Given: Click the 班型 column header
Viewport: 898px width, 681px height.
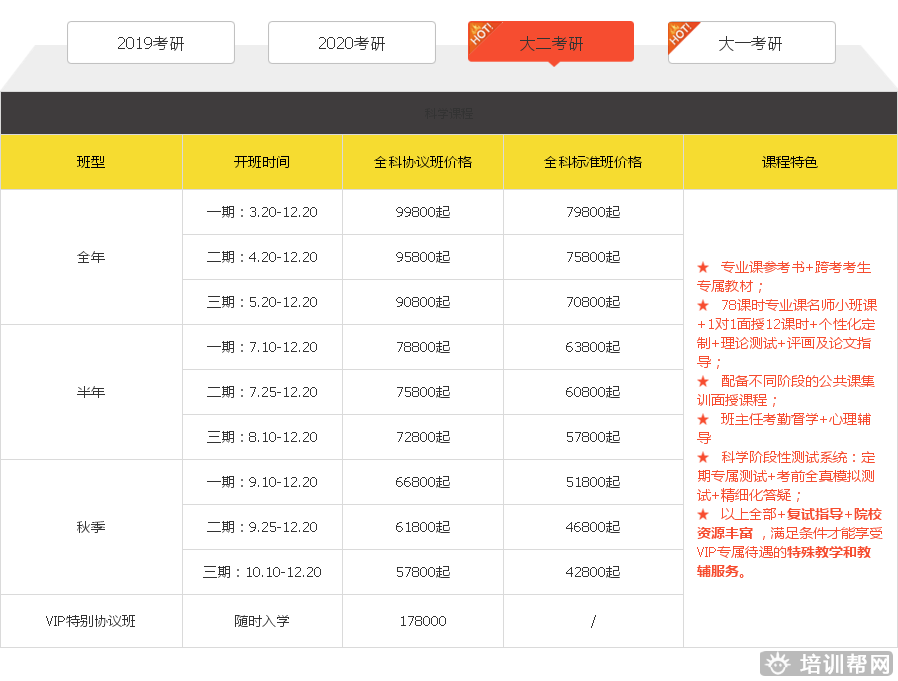Looking at the screenshot, I should pyautogui.click(x=91, y=162).
